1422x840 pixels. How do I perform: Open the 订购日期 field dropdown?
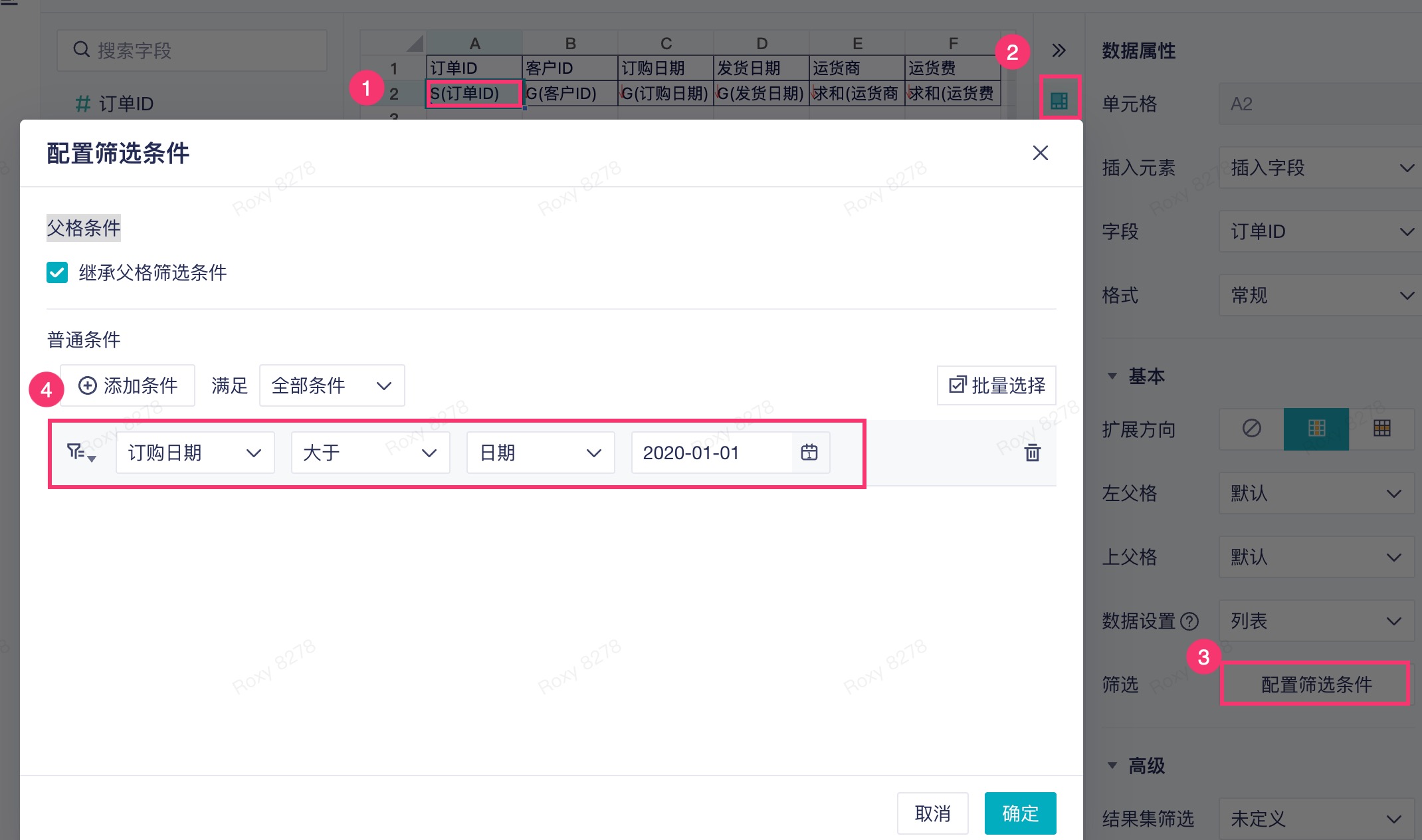(x=195, y=453)
